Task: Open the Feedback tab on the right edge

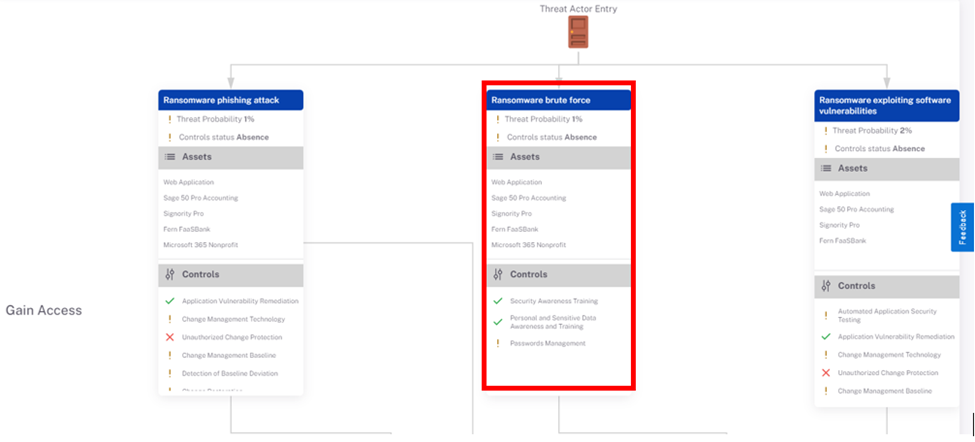Action: pyautogui.click(x=963, y=227)
